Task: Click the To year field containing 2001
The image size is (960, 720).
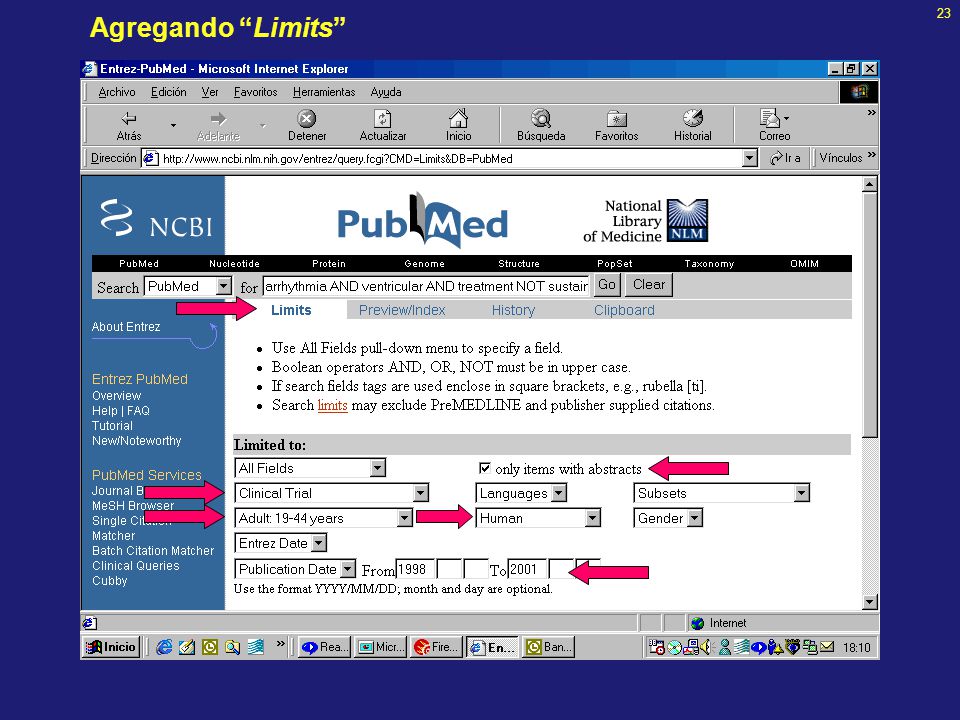Action: [x=527, y=569]
